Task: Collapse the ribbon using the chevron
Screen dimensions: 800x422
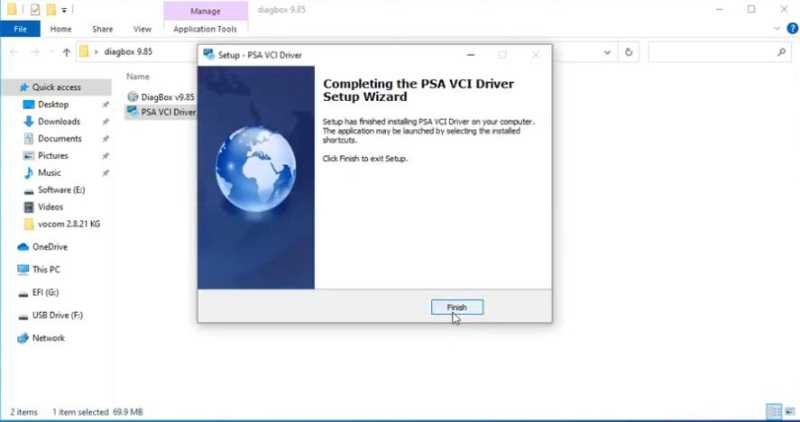Action: [x=778, y=29]
